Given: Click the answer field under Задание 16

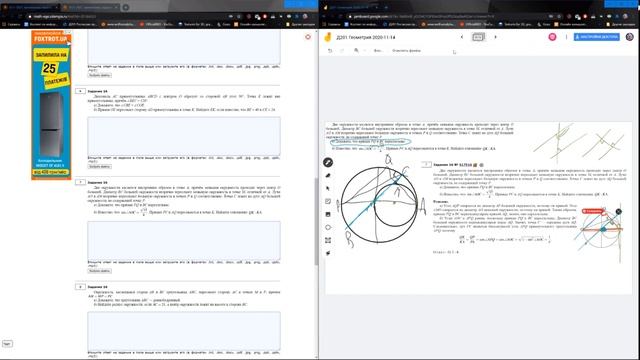Looking at the screenshot, I should [184, 331].
